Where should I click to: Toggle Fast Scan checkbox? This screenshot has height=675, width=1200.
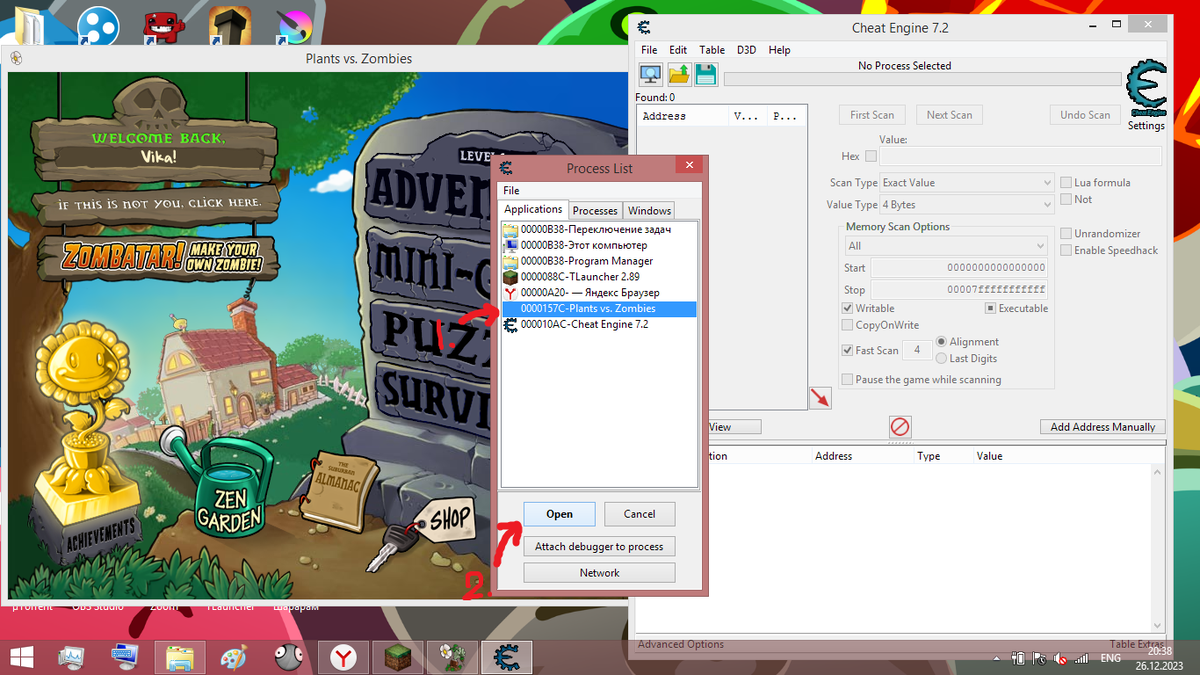pyautogui.click(x=848, y=350)
